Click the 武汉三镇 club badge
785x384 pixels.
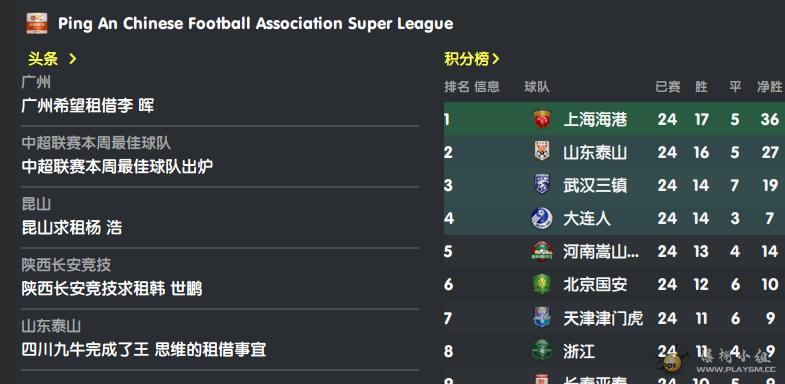point(542,185)
